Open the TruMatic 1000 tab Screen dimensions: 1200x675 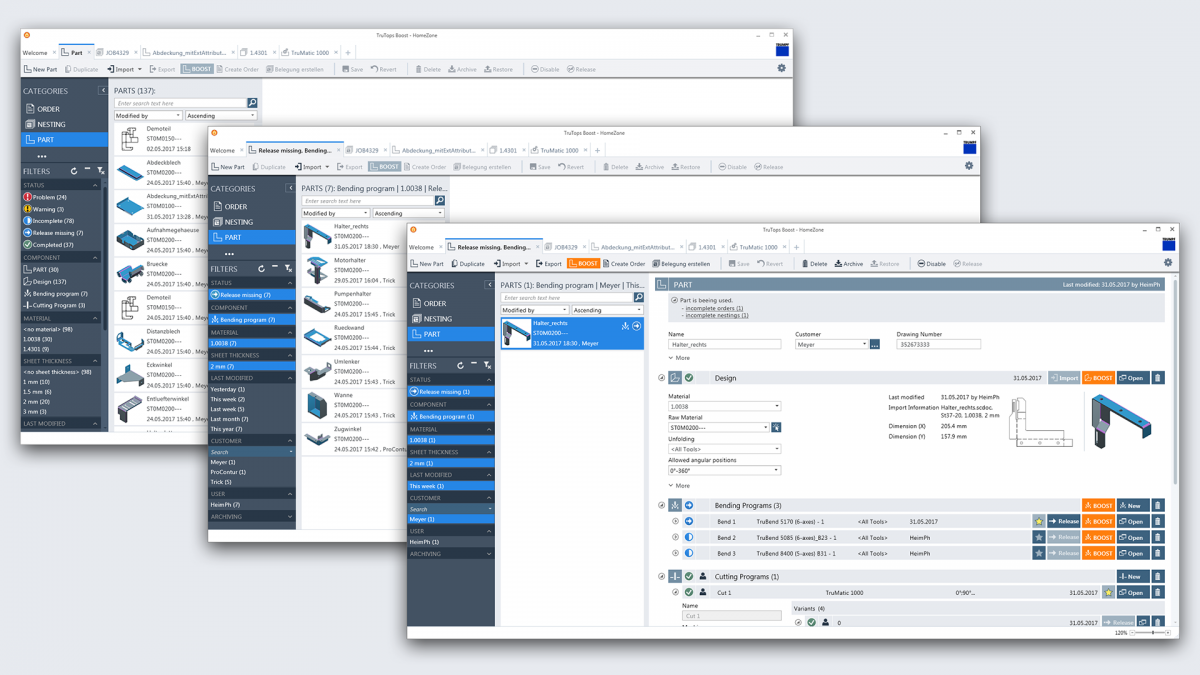click(760, 245)
